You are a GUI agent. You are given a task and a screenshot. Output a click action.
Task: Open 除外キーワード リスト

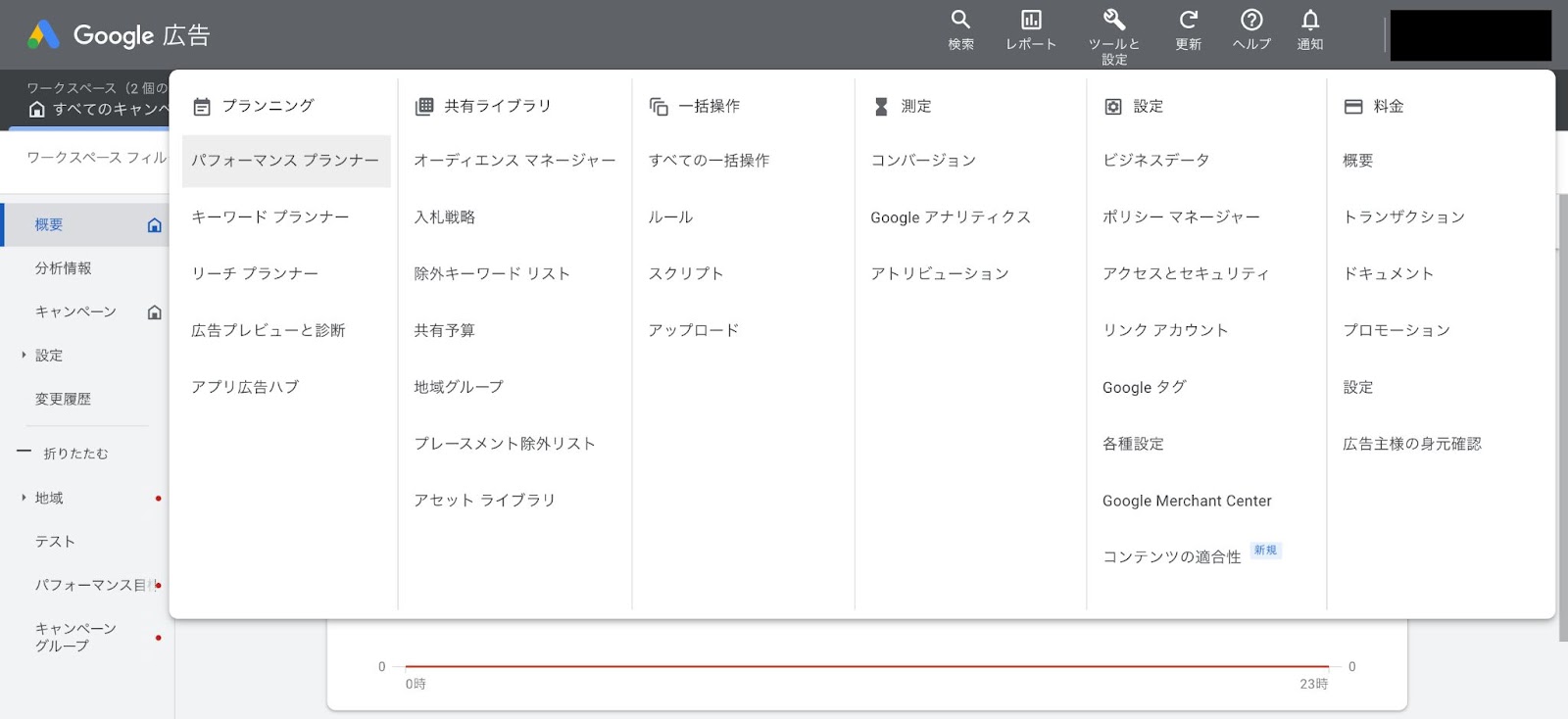tap(492, 274)
